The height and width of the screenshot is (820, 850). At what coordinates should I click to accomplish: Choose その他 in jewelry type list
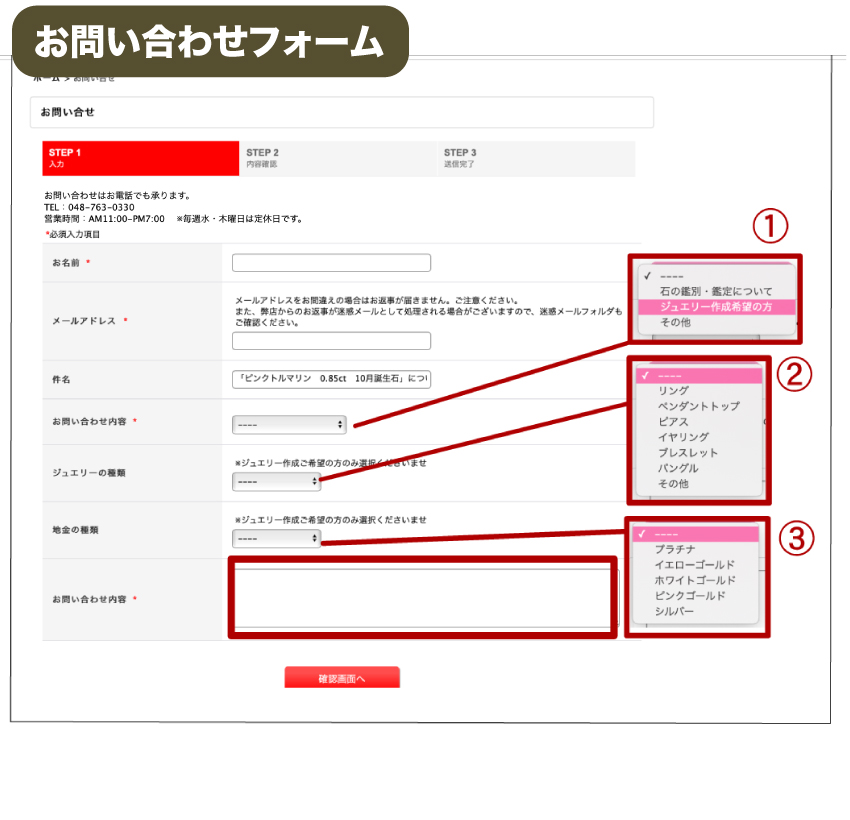699,483
